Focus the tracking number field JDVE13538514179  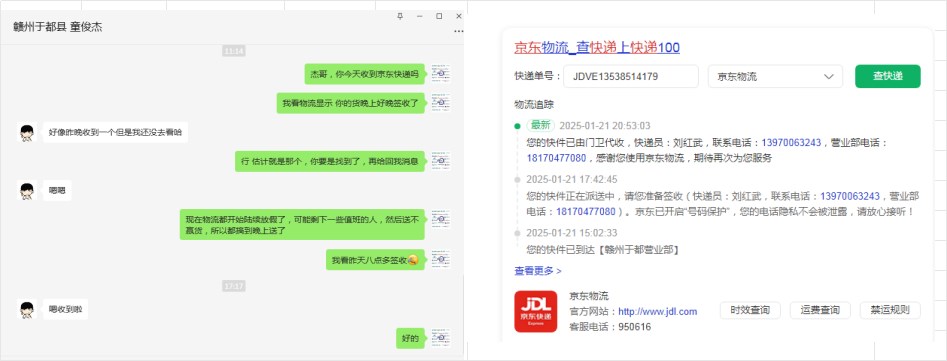[x=632, y=77]
